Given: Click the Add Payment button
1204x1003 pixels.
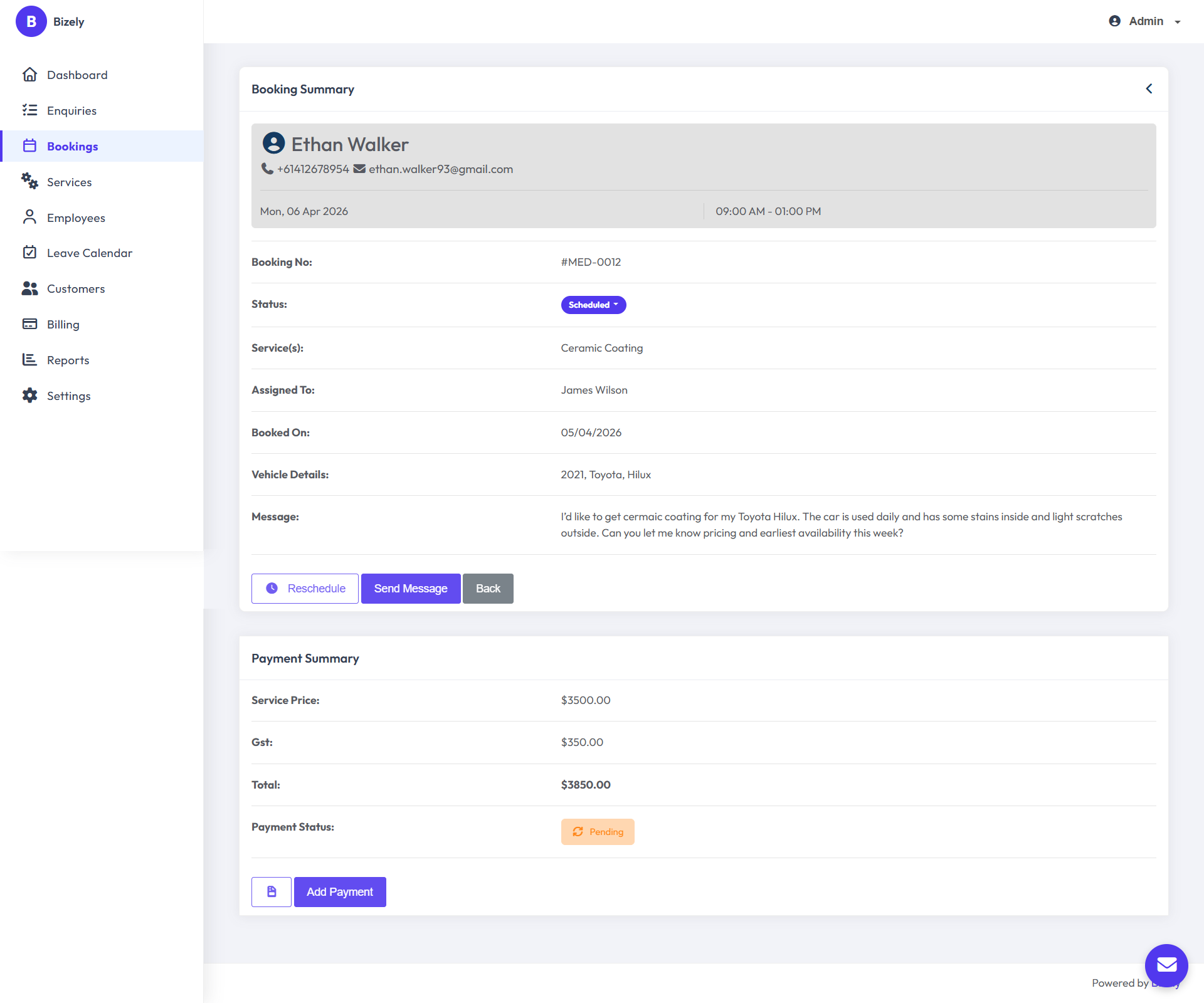Looking at the screenshot, I should pos(340,892).
